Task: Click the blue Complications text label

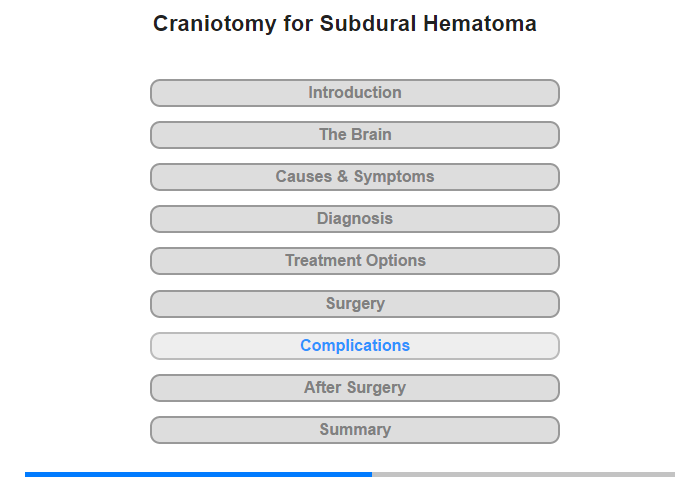Action: (355, 346)
